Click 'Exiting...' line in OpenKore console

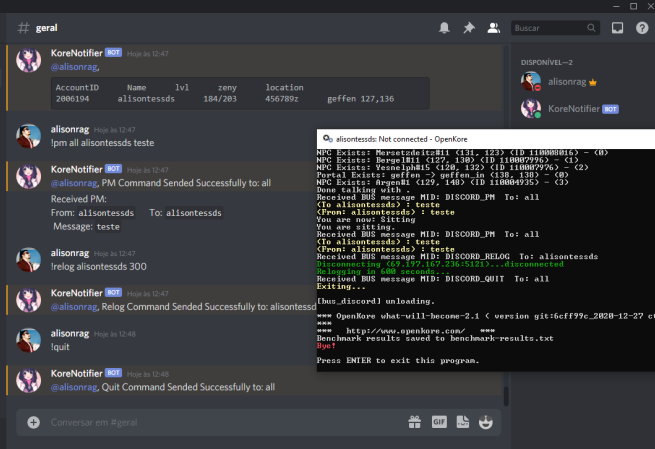[341, 287]
